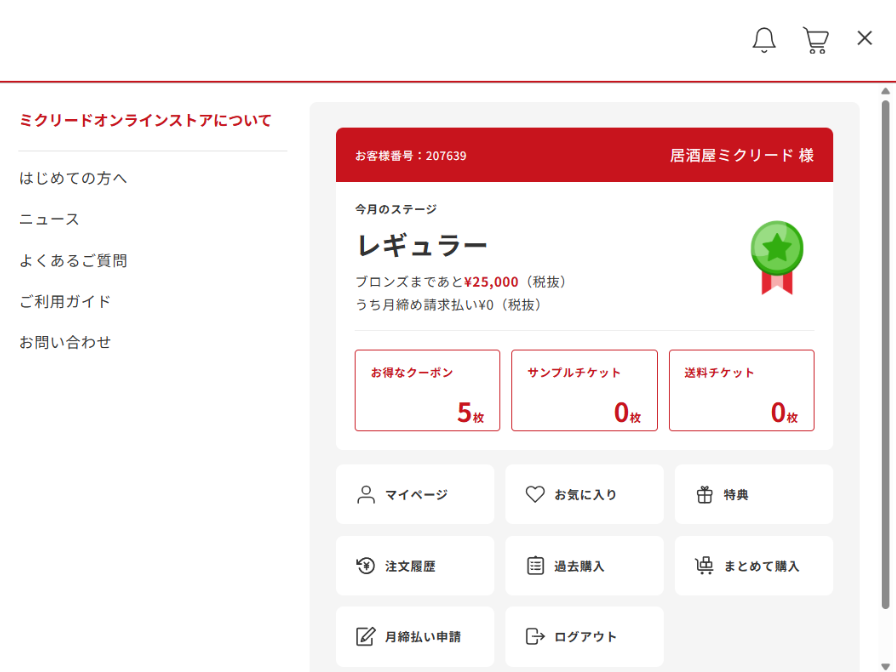
Task: Select the ログアウト logout label
Action: (585, 637)
